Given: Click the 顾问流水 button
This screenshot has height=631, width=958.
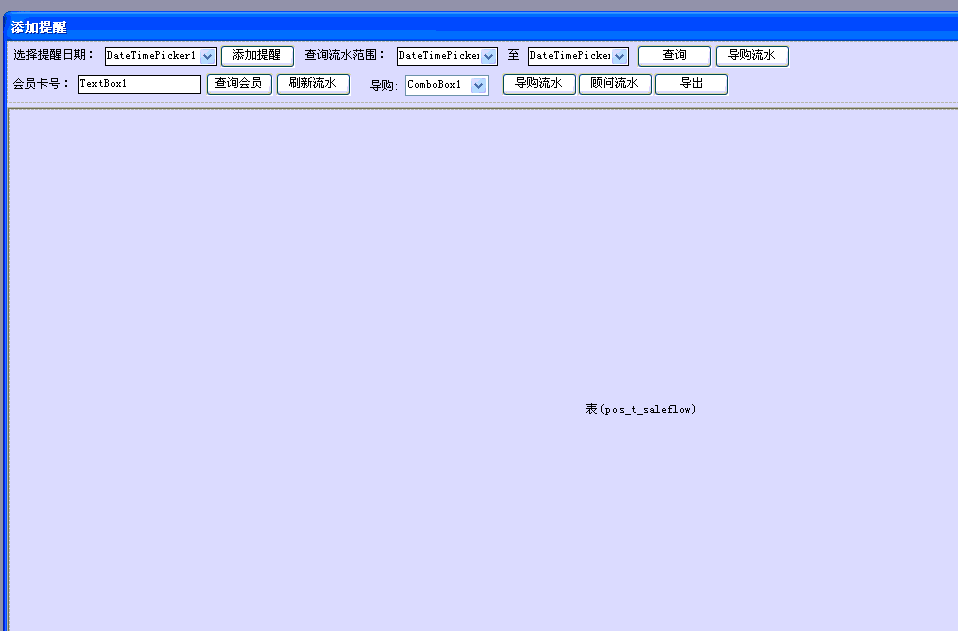Looking at the screenshot, I should point(615,84).
